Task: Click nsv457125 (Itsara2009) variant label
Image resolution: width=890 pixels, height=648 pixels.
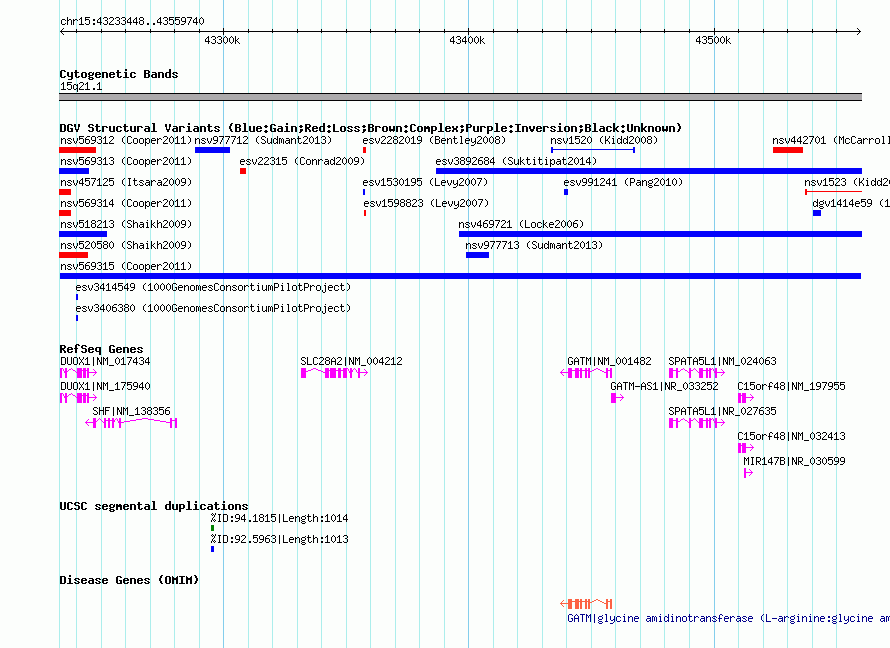Action: click(126, 182)
